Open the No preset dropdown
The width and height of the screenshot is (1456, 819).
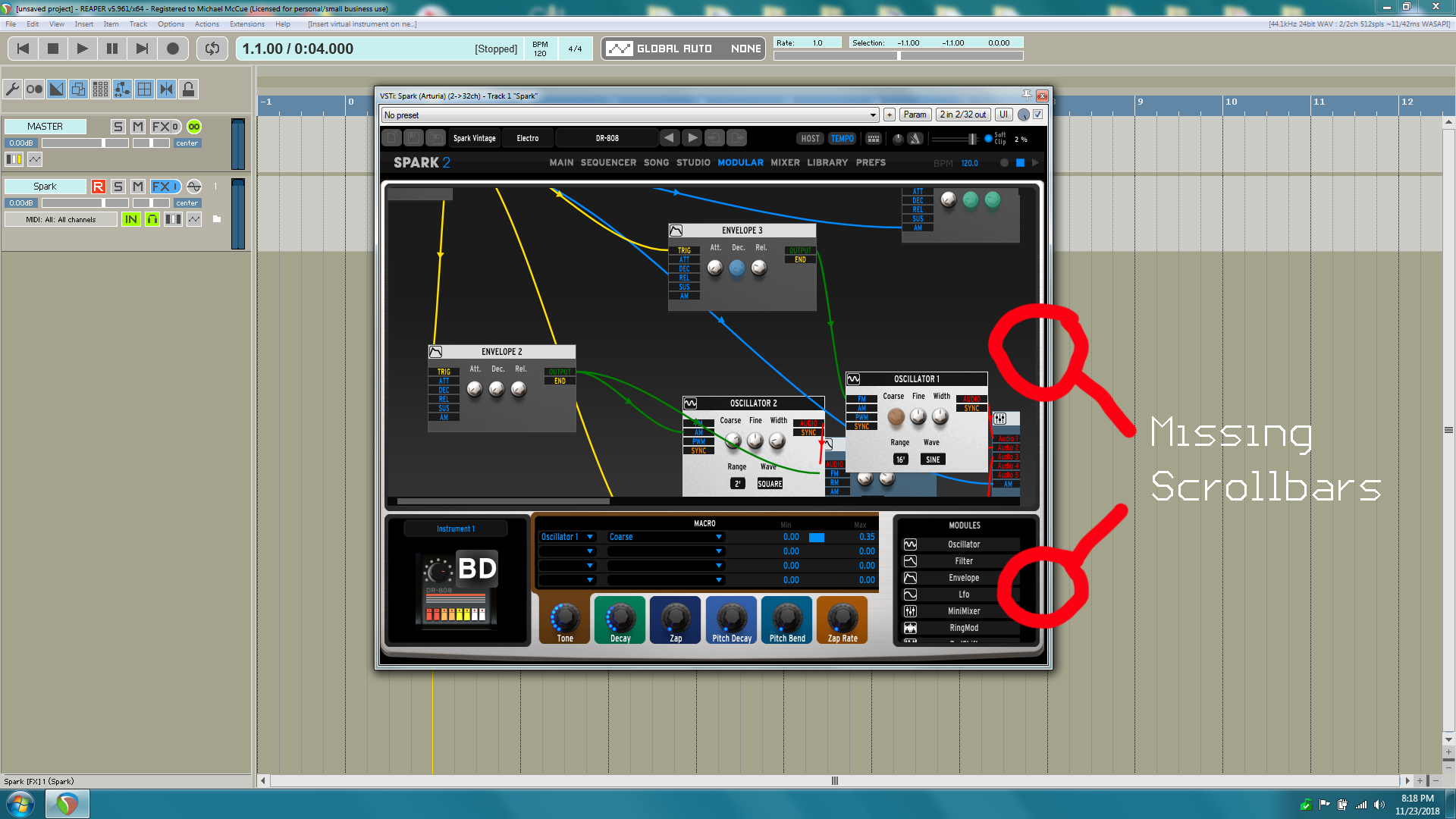point(873,115)
